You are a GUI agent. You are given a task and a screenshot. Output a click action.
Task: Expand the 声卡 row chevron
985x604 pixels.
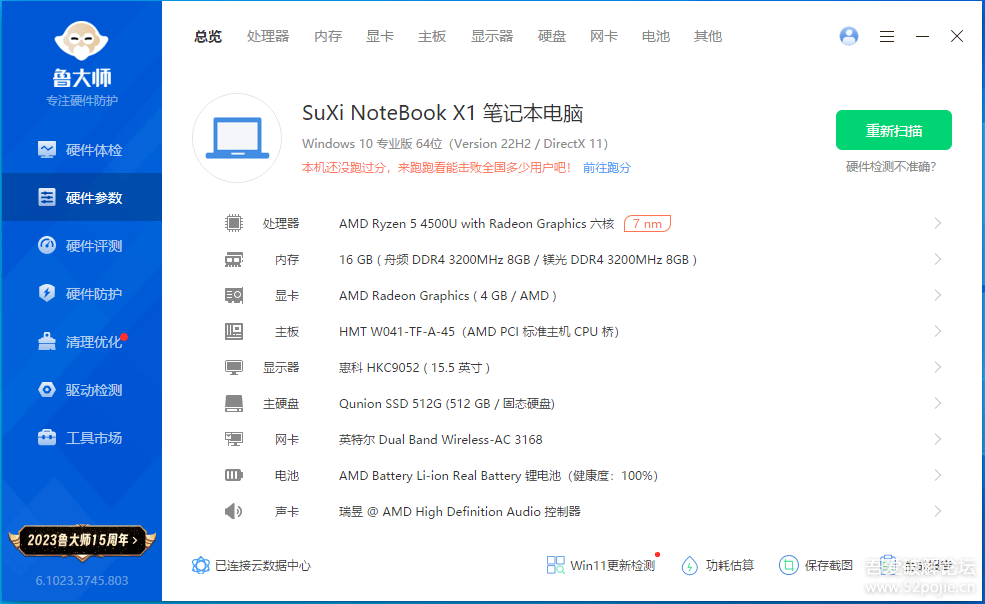pyautogui.click(x=937, y=511)
